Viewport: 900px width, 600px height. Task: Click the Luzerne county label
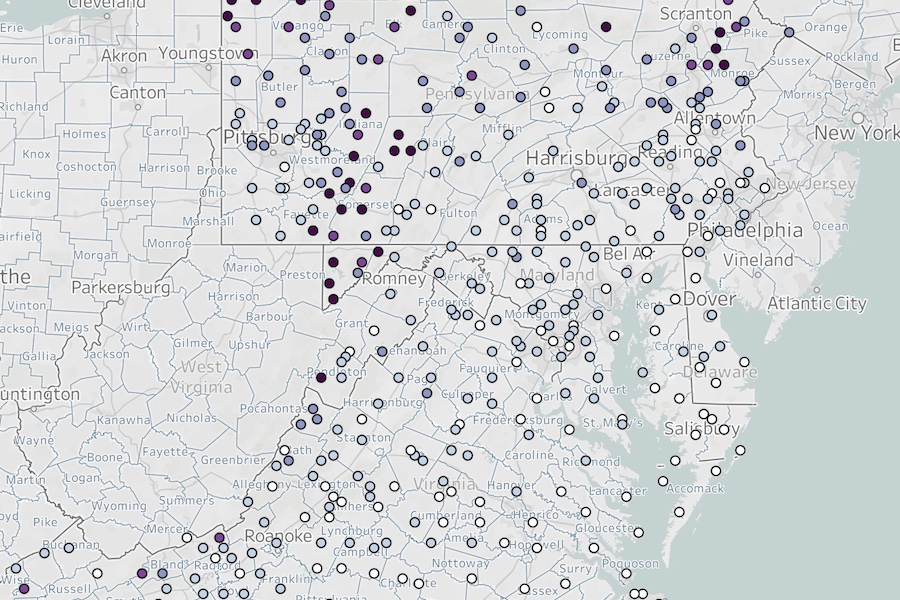click(669, 56)
